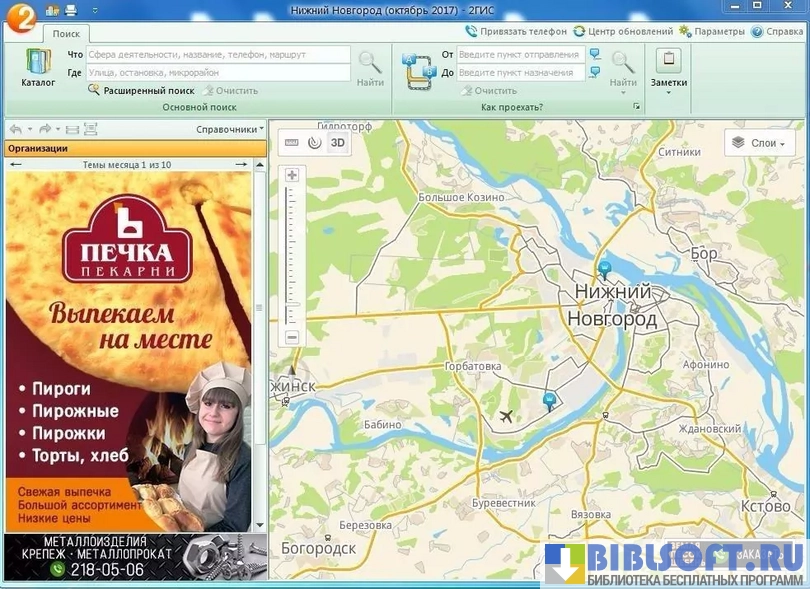Open the Справочники dropdown

(230, 129)
